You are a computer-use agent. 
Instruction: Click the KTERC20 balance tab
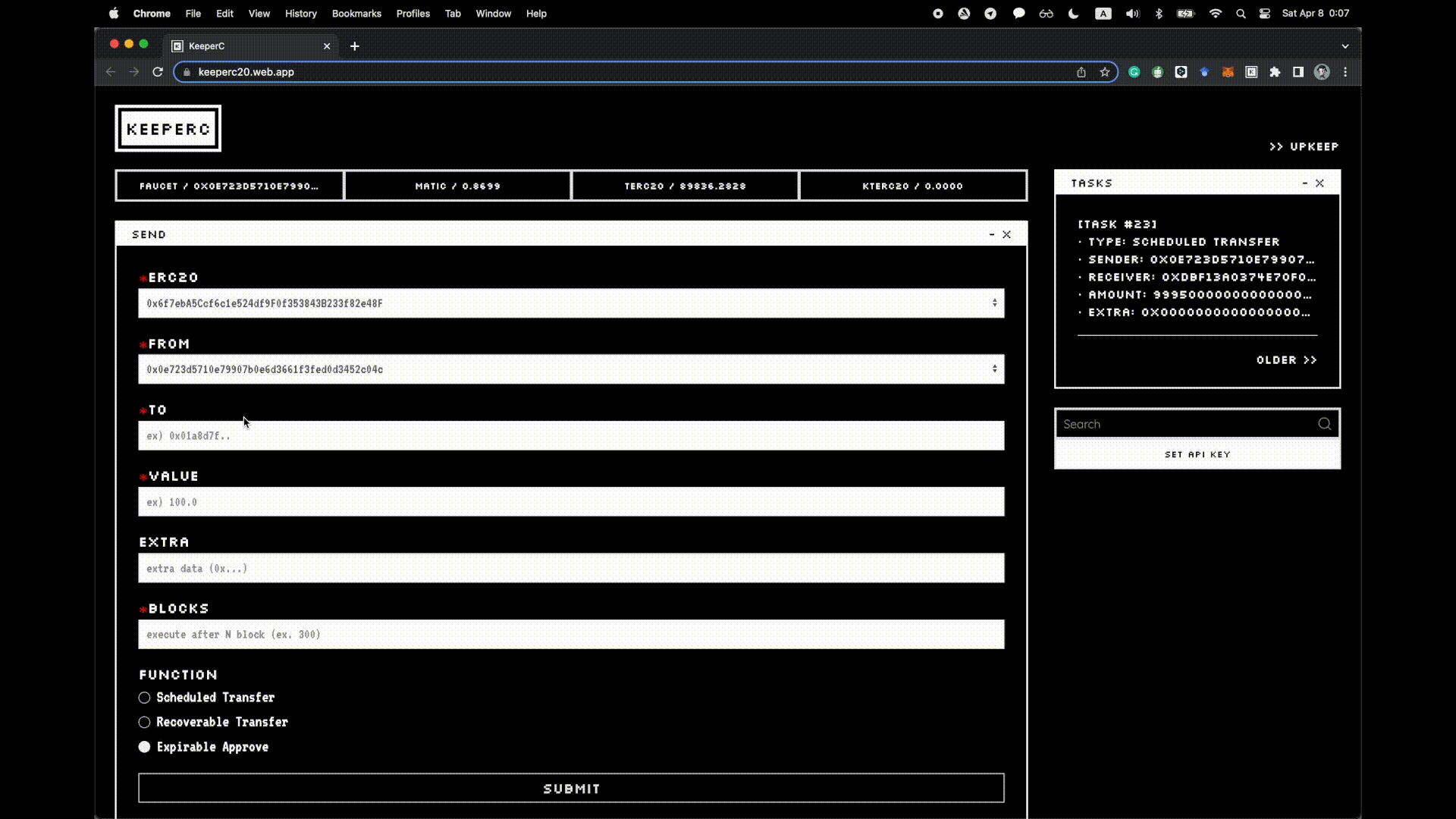pos(913,186)
